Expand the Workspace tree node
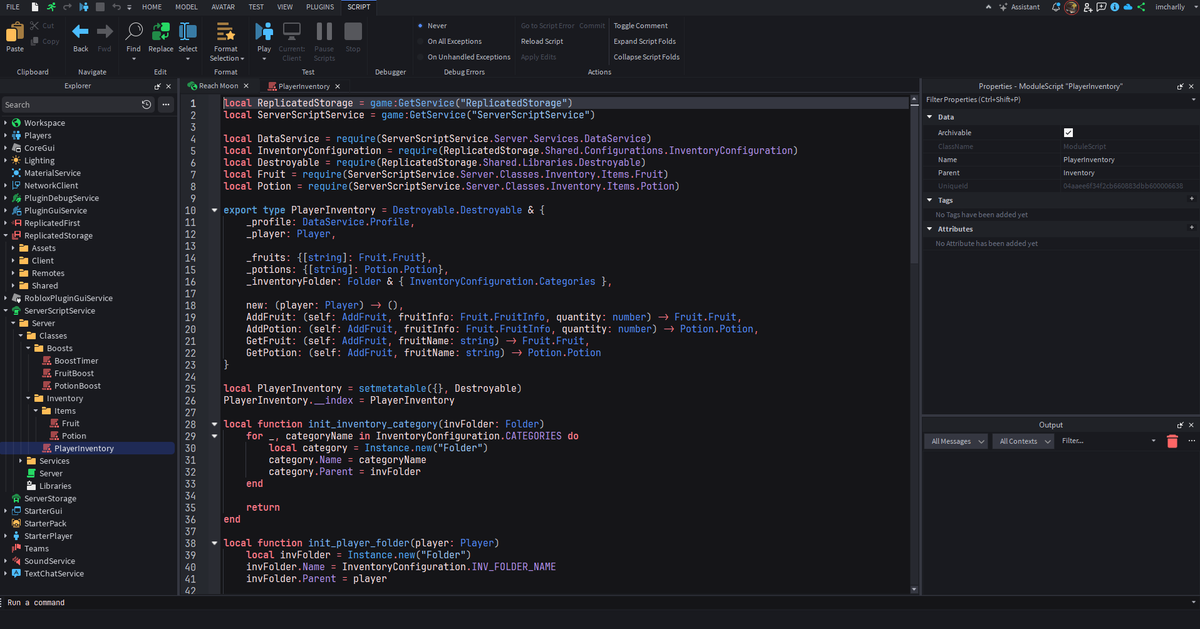The height and width of the screenshot is (629, 1200). pos(5,123)
